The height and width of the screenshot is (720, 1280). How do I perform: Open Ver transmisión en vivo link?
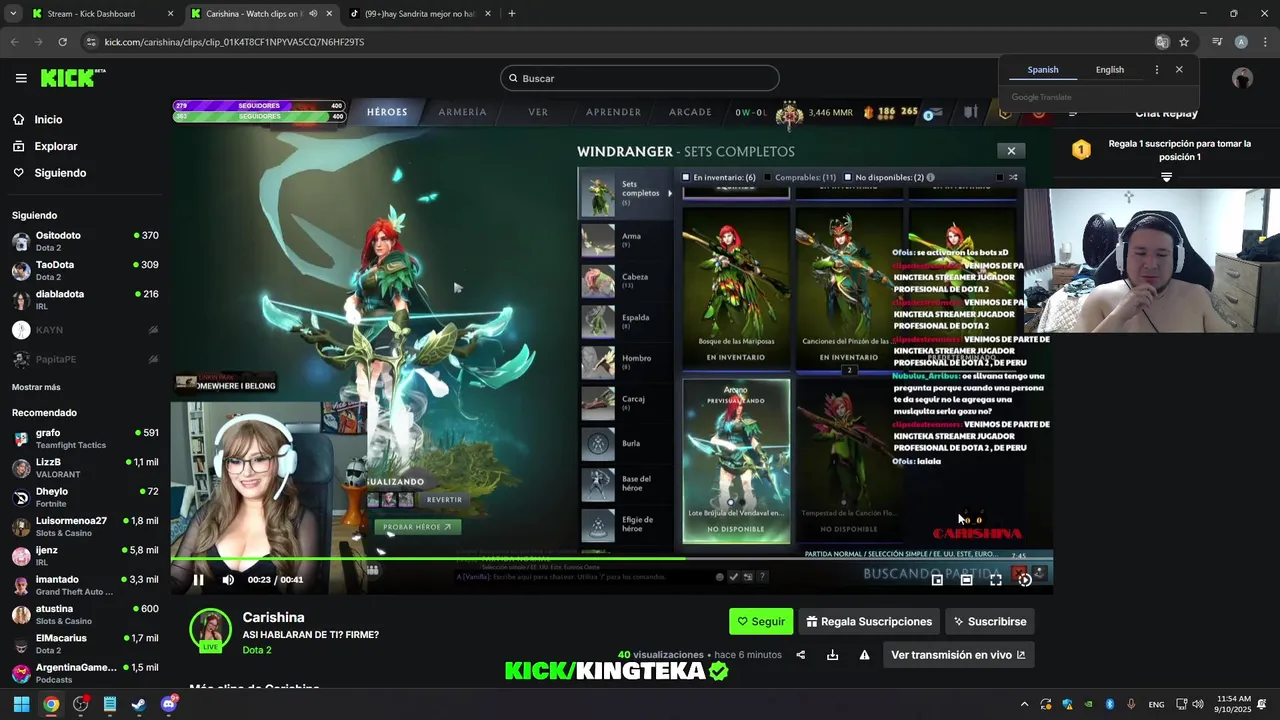tap(958, 655)
